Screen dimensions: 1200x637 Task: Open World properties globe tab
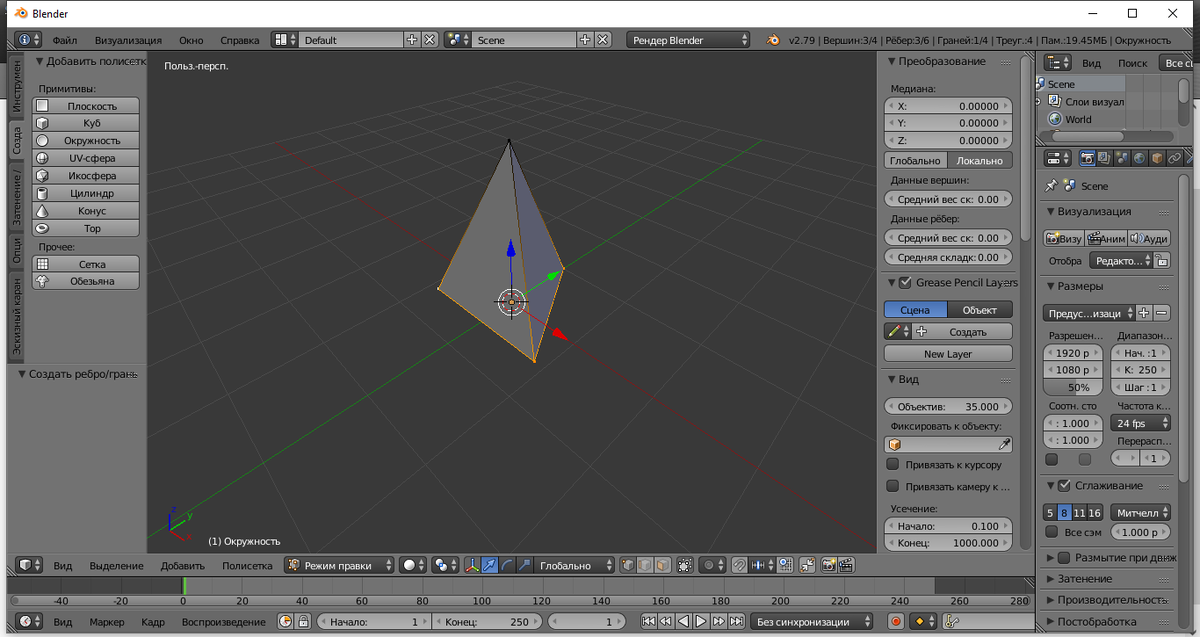tap(1139, 158)
